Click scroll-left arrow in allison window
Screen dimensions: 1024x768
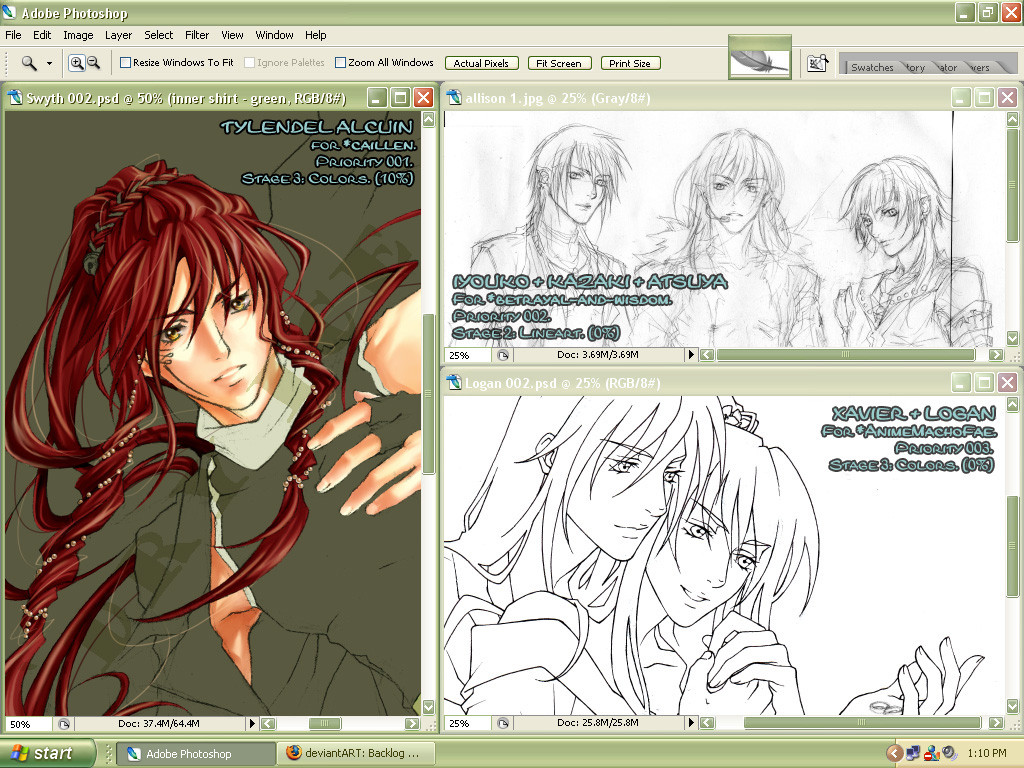pyautogui.click(x=707, y=355)
